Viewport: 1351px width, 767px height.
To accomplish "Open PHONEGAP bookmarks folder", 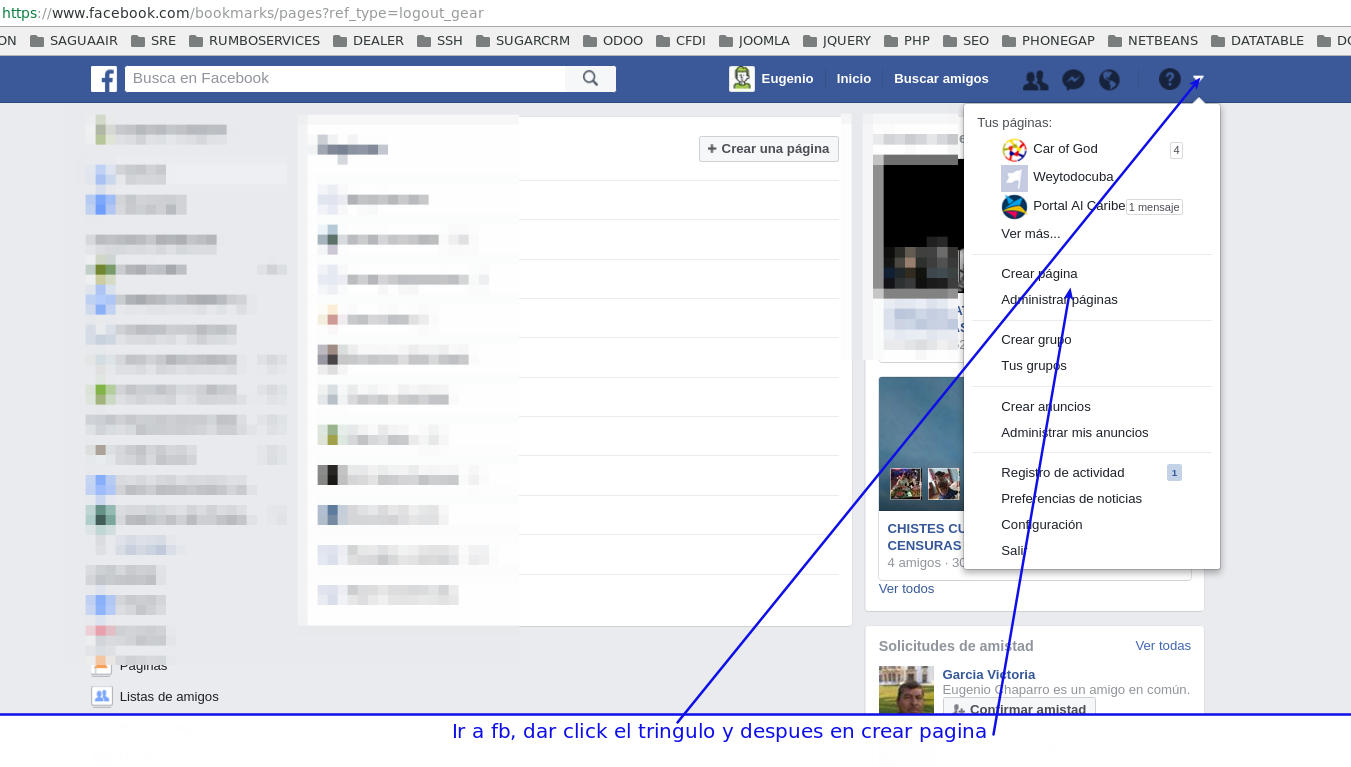I will coord(1048,41).
